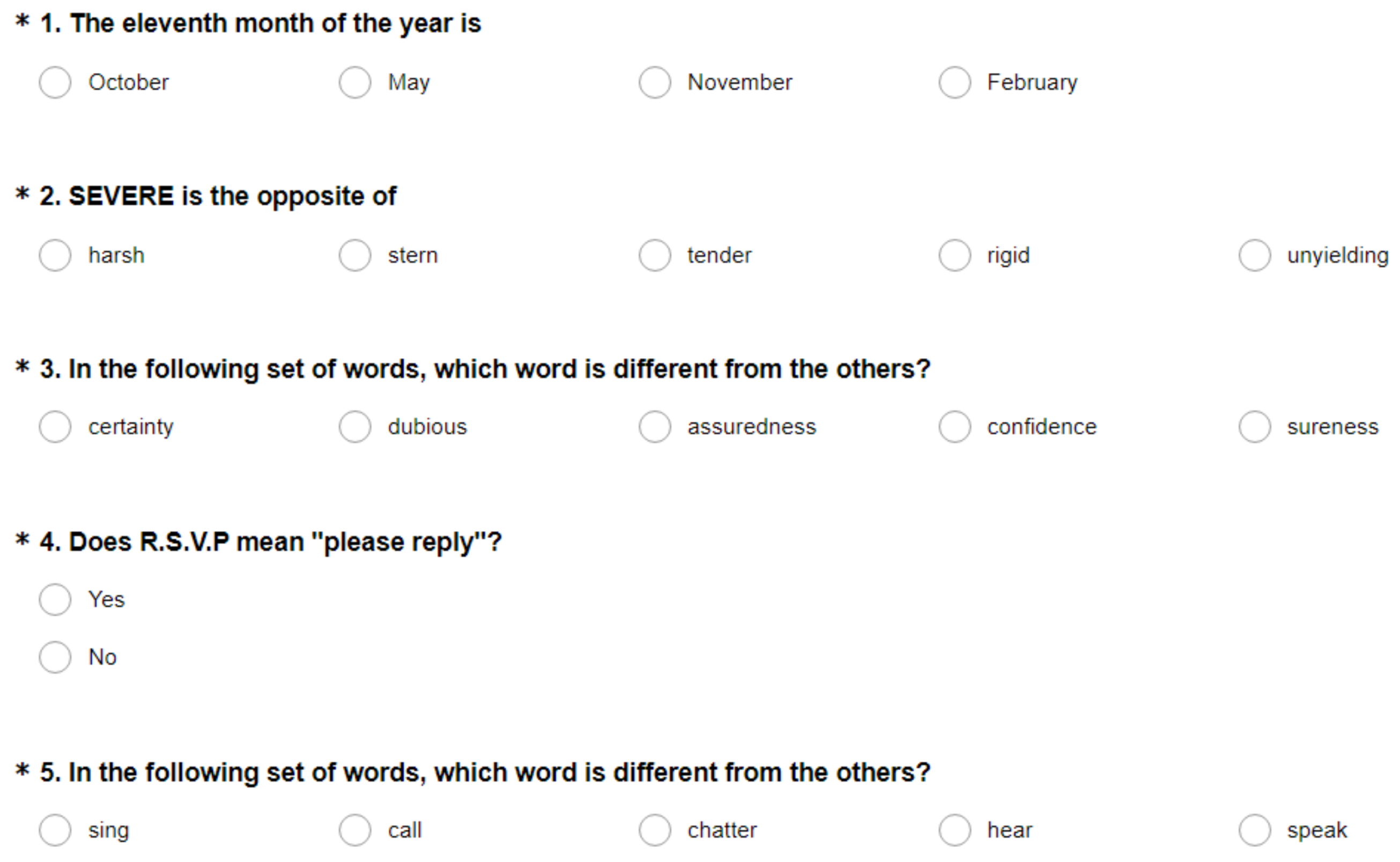Select certainty in question 3
This screenshot has height=862, width=1400.
click(55, 427)
